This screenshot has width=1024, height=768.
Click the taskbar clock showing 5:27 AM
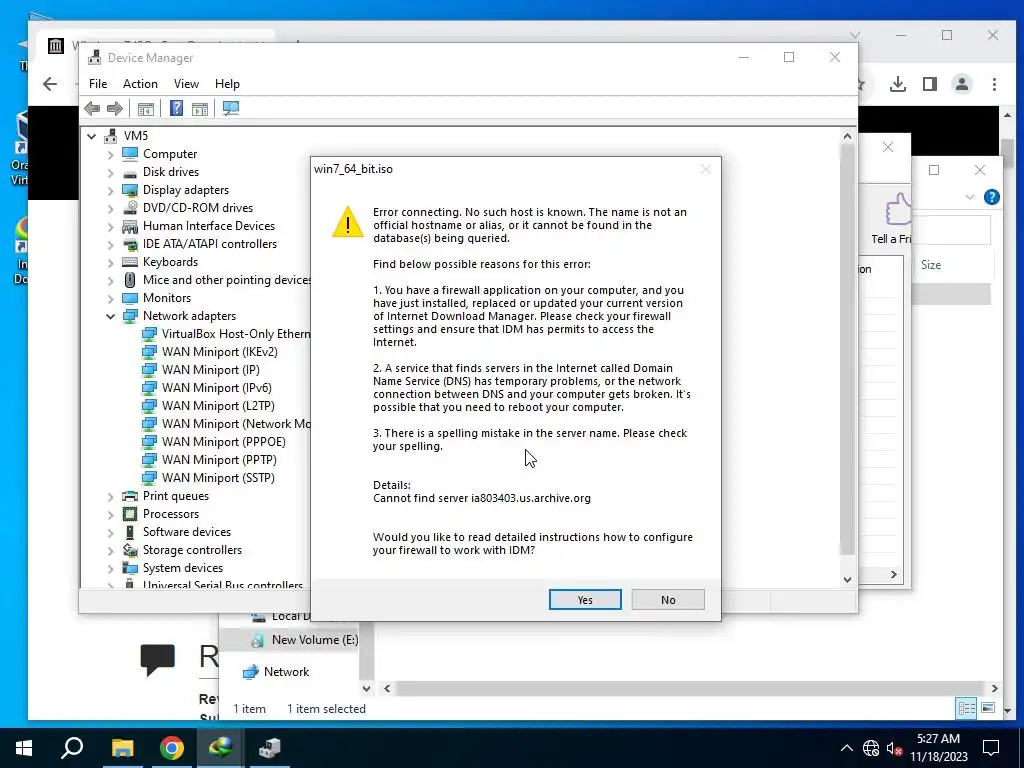938,748
